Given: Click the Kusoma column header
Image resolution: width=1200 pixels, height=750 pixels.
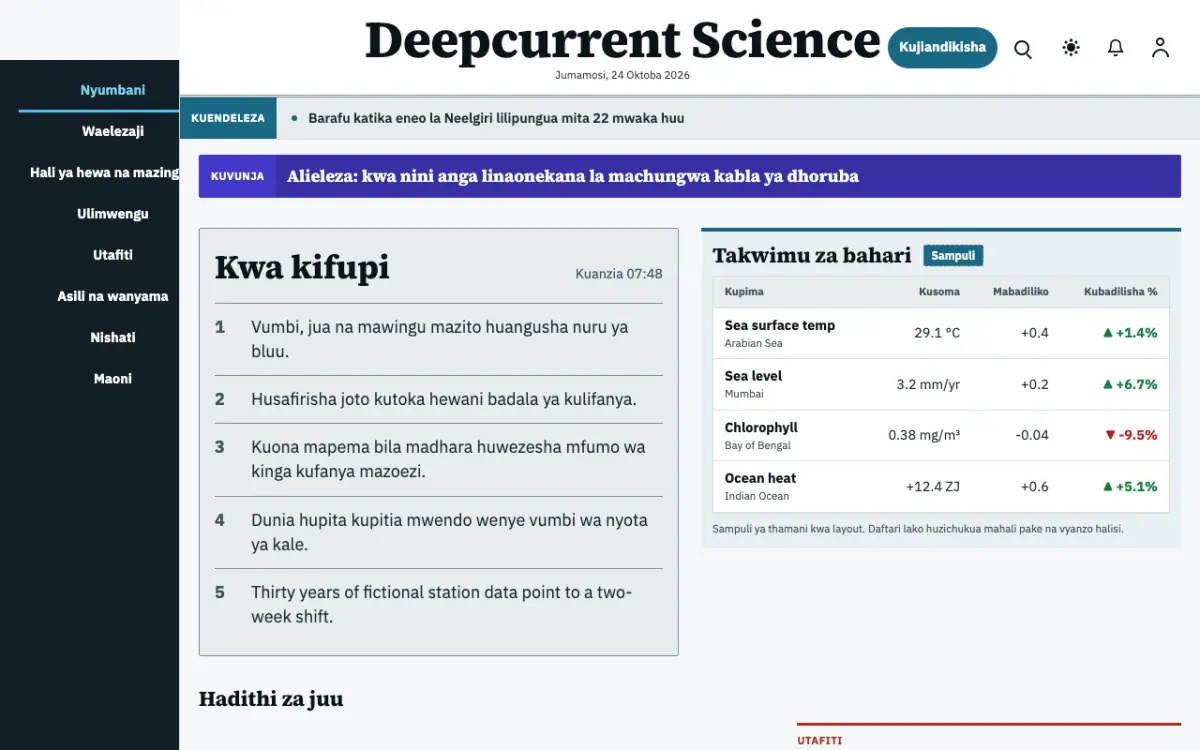Looking at the screenshot, I should (x=939, y=292).
